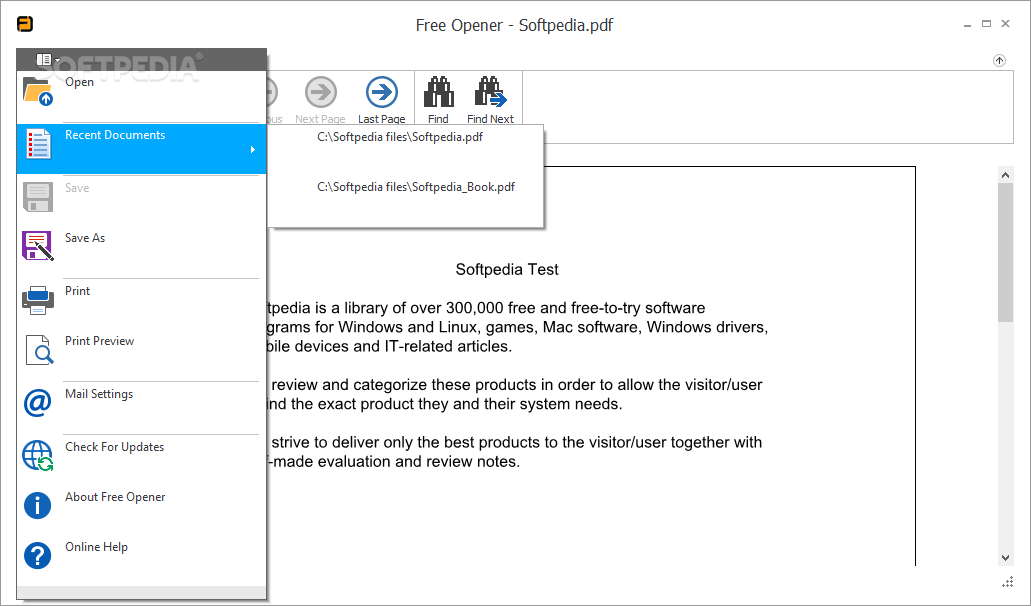Click the Print Preview magnifier icon
The height and width of the screenshot is (606, 1031).
39,350
